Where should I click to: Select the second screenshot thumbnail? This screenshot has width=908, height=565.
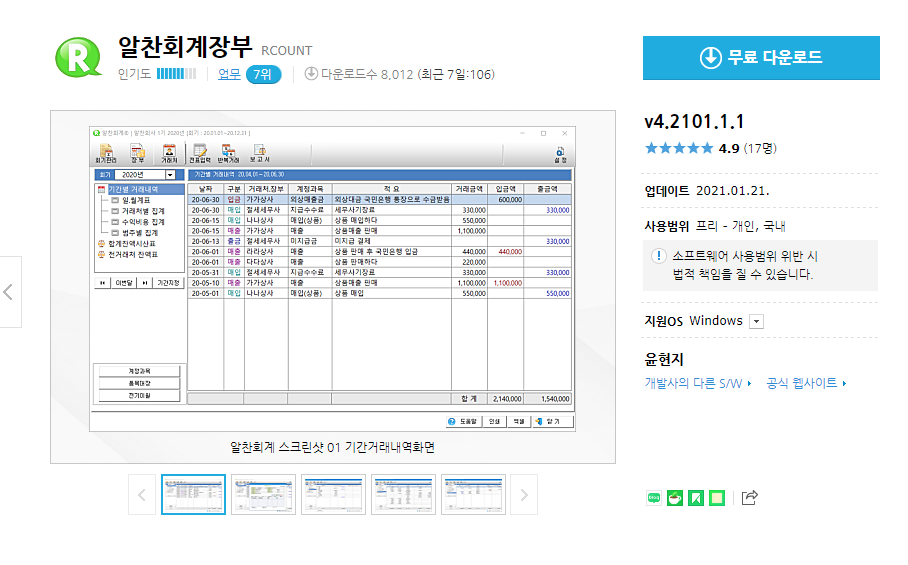(x=263, y=494)
